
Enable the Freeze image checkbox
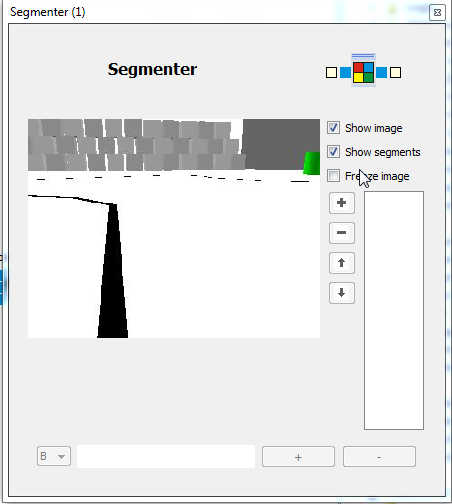point(333,176)
